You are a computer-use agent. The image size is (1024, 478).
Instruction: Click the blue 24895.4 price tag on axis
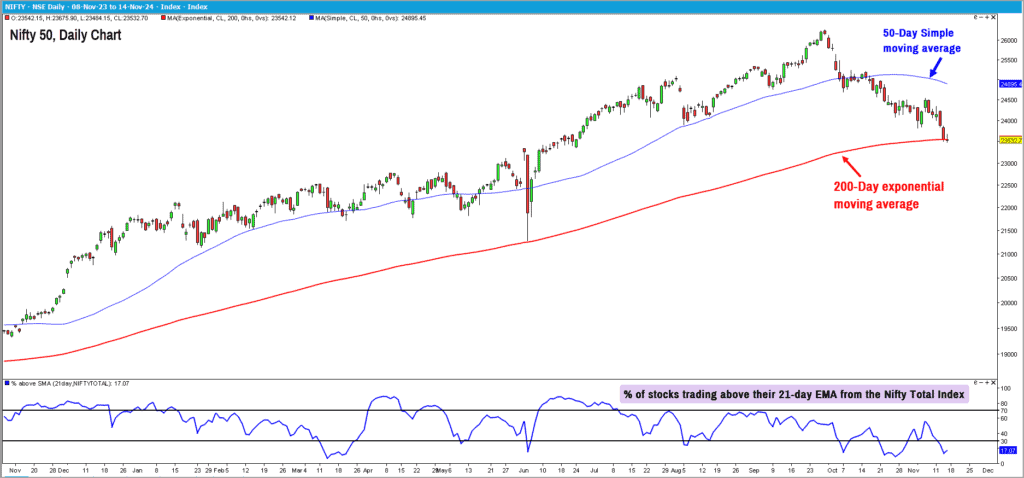pos(1008,84)
